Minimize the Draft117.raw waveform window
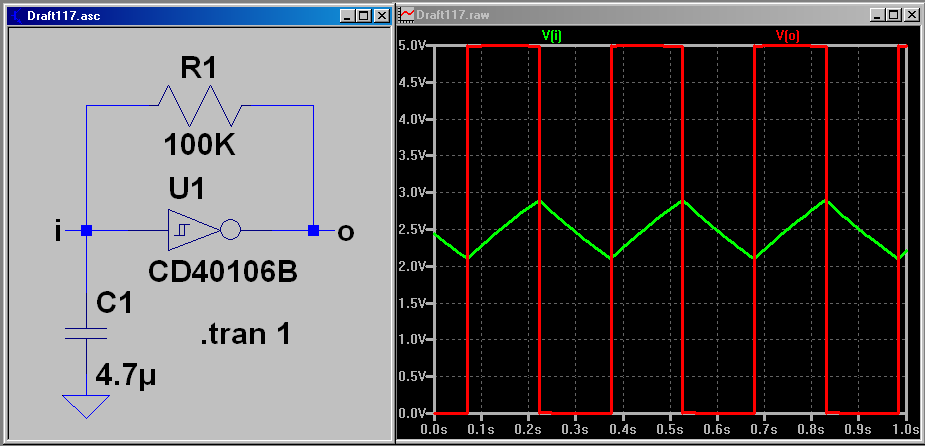925x446 pixels. pos(878,15)
